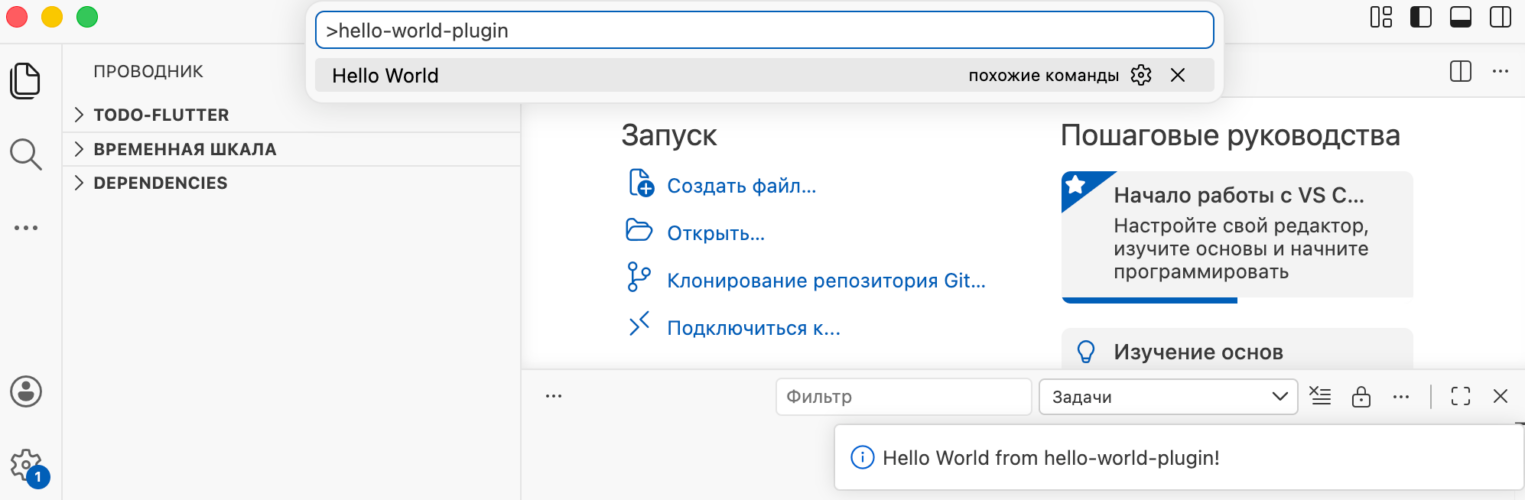Screen dimensions: 1525x500
Task: Click the Запуск heading
Action: click(669, 135)
